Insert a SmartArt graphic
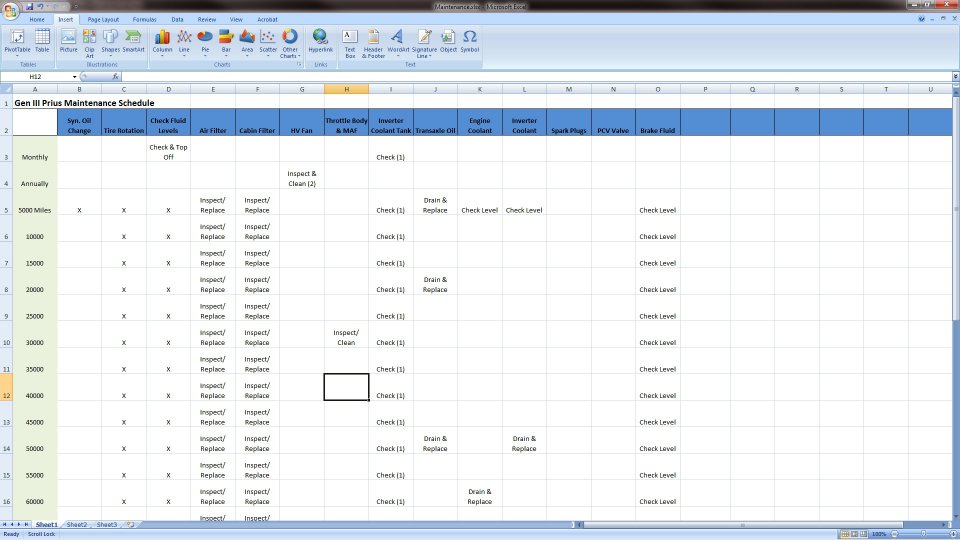Screen dimensions: 960x540 pyautogui.click(x=133, y=43)
